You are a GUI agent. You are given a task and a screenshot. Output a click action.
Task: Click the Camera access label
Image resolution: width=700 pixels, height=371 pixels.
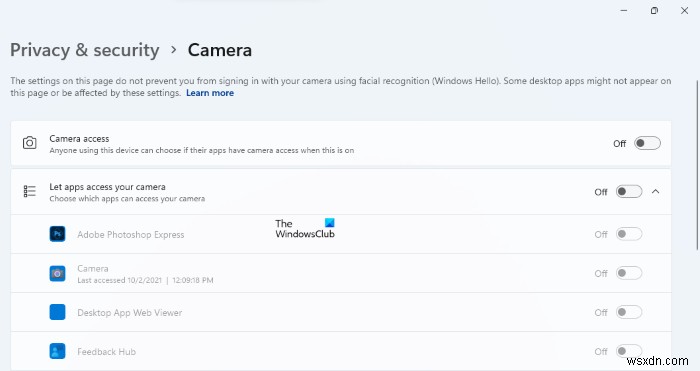(x=79, y=139)
